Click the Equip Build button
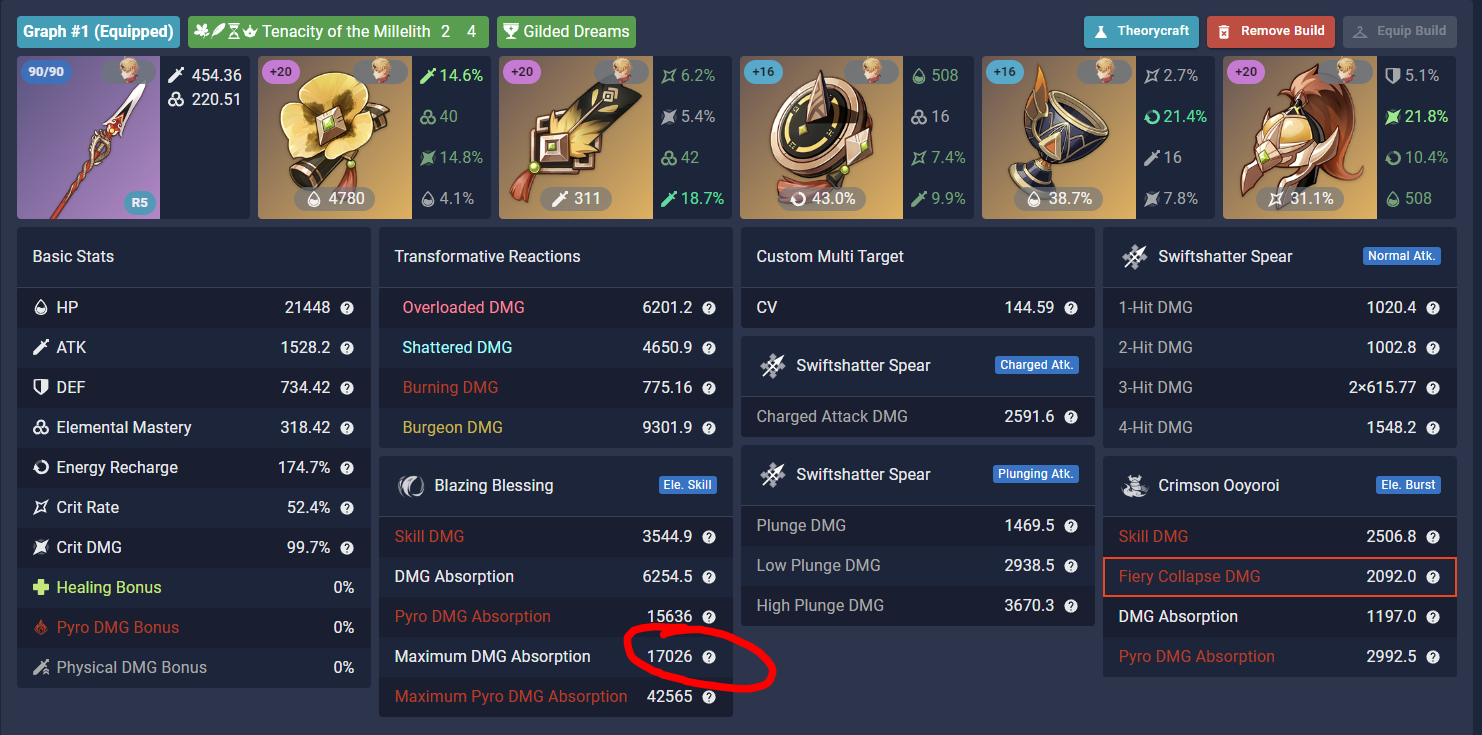The height and width of the screenshot is (735, 1482). tap(1399, 31)
